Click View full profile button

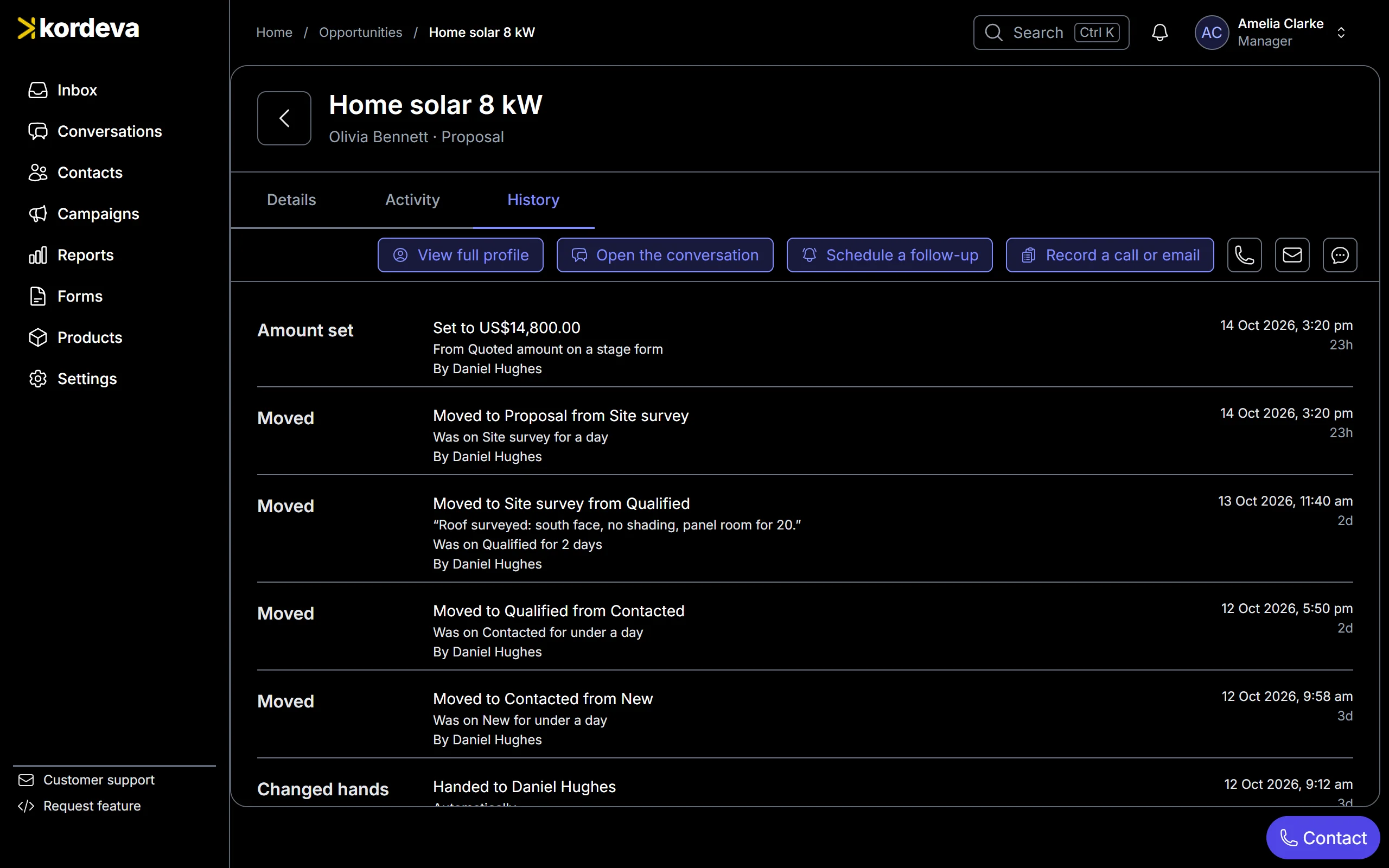coord(460,255)
